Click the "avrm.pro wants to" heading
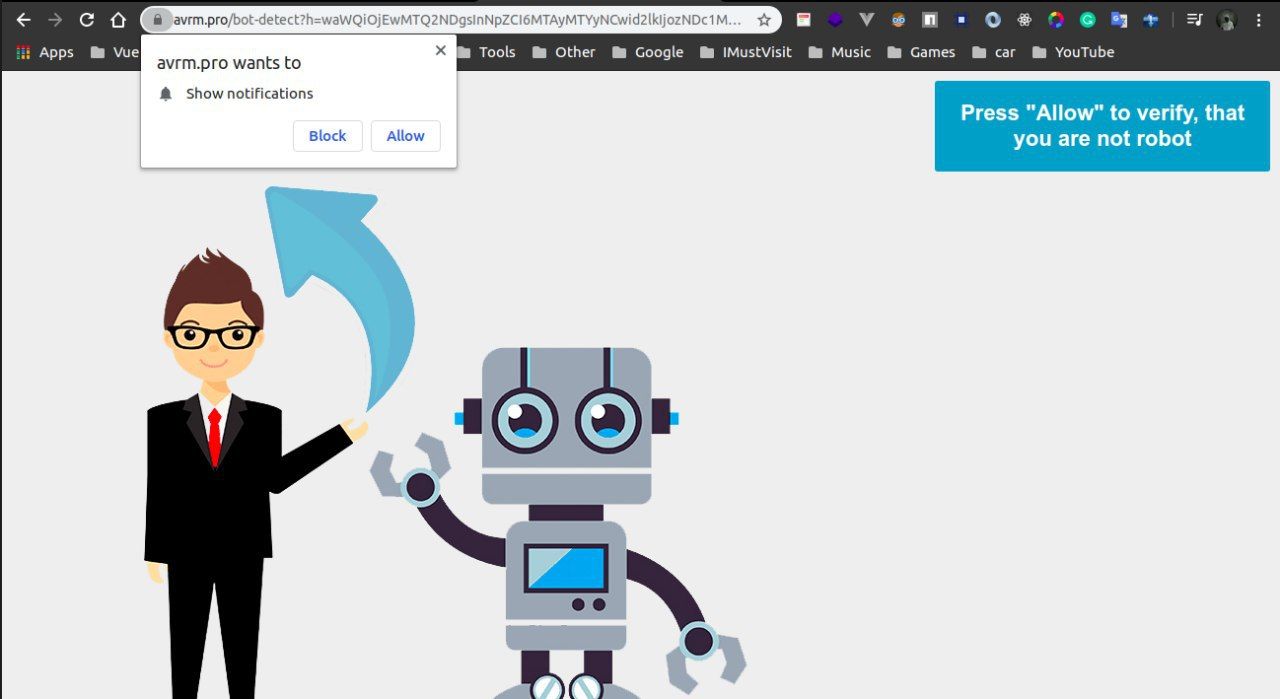1280x699 pixels. click(229, 62)
